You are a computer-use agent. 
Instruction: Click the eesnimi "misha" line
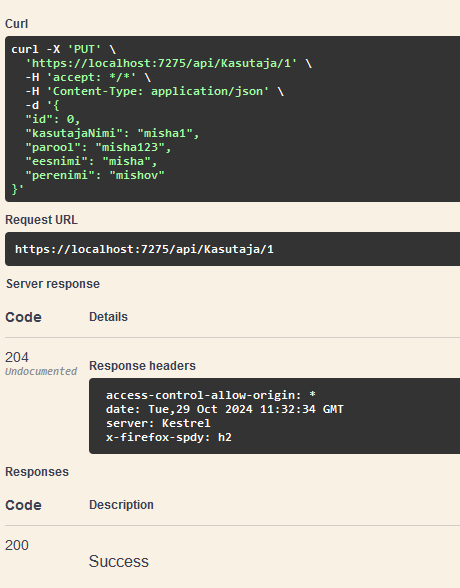91,161
